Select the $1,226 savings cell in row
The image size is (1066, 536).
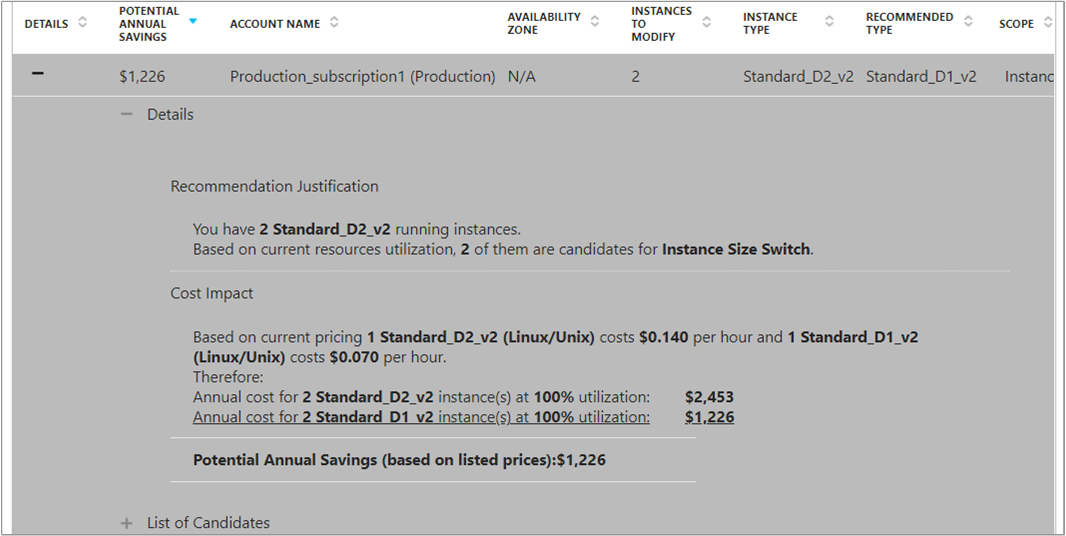pos(142,77)
